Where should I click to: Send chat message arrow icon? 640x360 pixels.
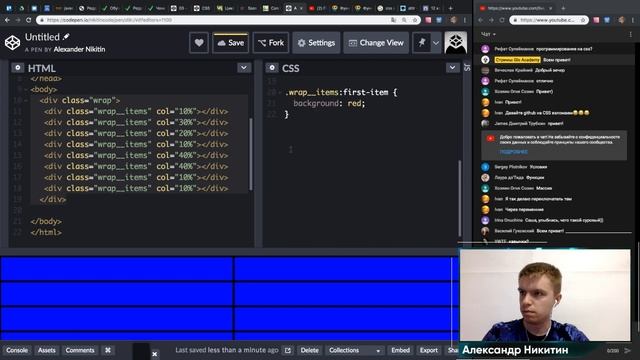(x=627, y=350)
